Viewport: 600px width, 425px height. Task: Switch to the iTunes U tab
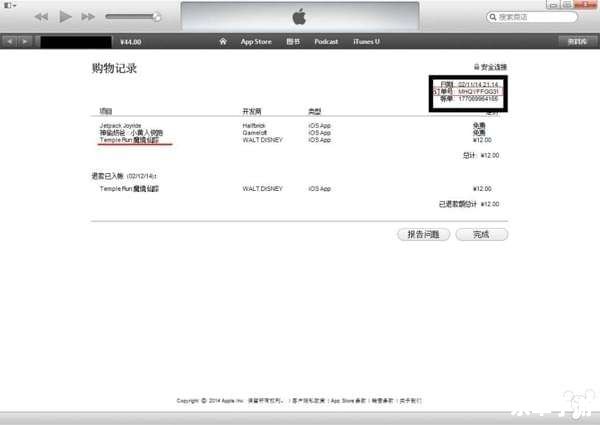tap(366, 42)
